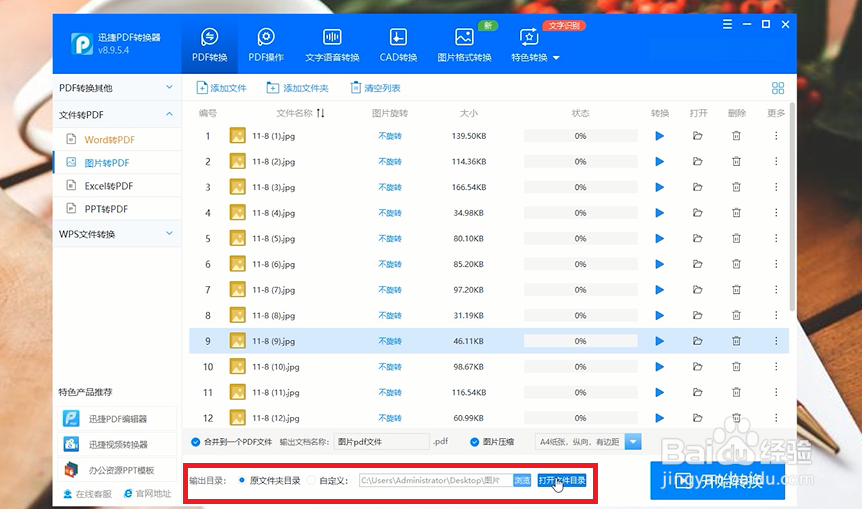This screenshot has height=509, width=862.
Task: Open more options for 11-8 (11).jpg
Action: [776, 392]
